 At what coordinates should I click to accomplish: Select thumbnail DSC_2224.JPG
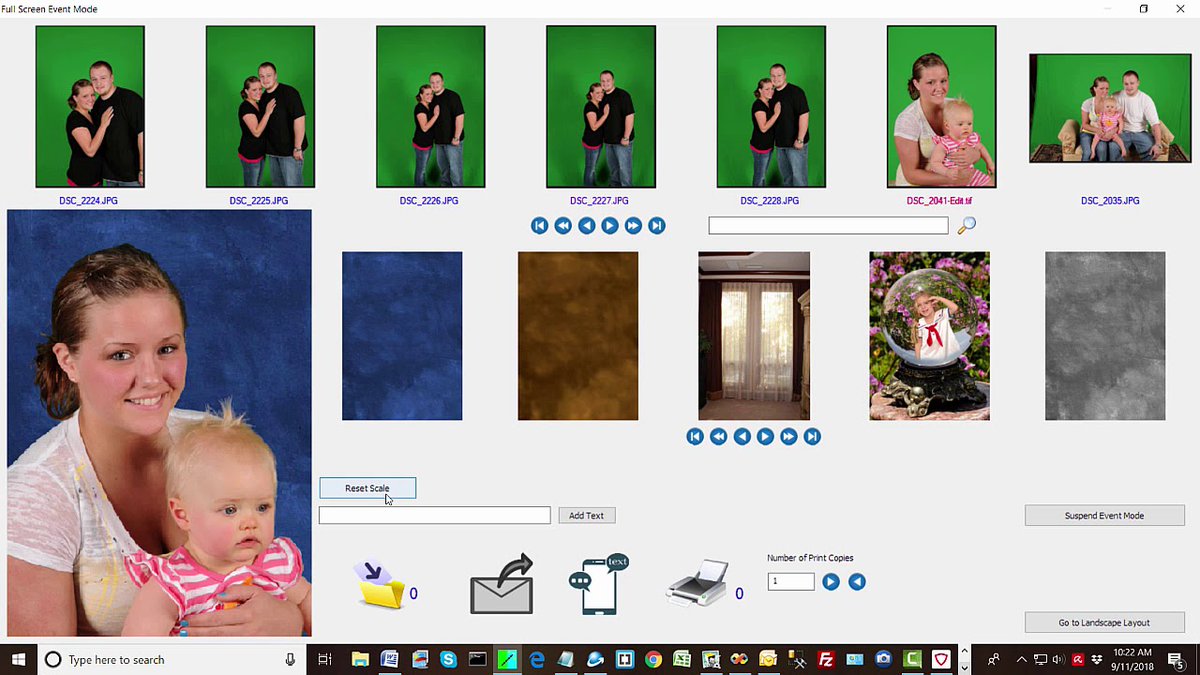(x=90, y=107)
